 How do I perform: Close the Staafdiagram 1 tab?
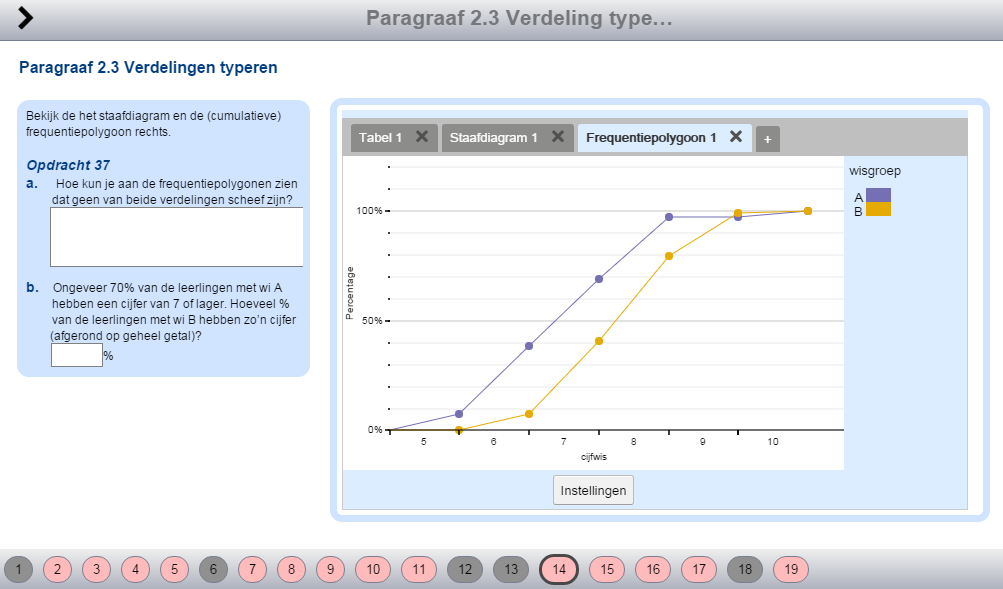coord(558,137)
